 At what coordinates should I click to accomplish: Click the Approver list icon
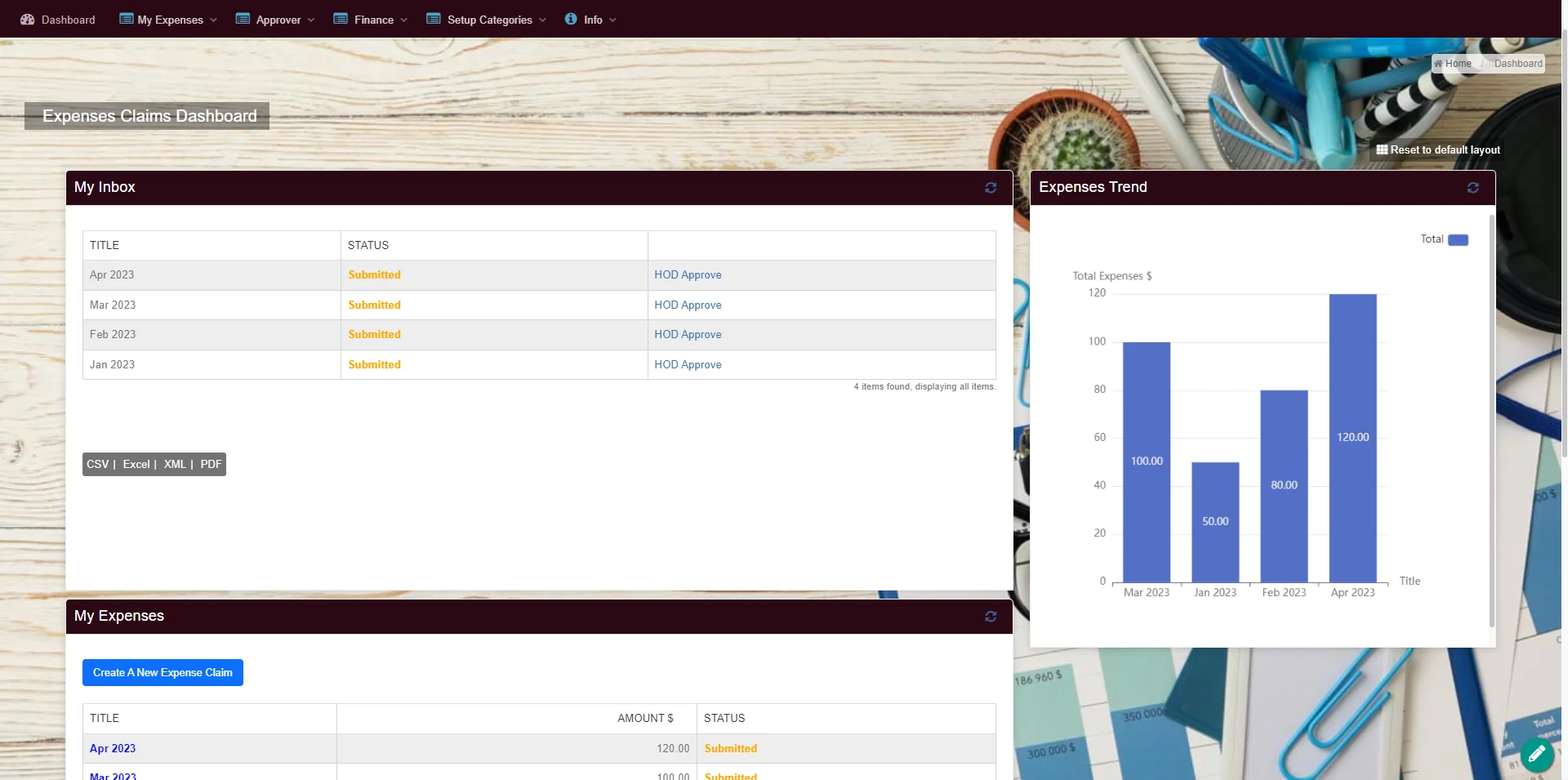coord(243,19)
